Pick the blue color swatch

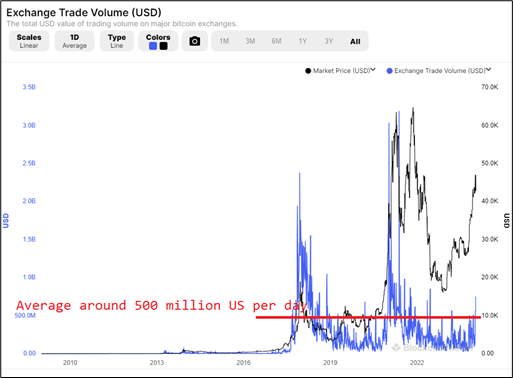[153, 46]
